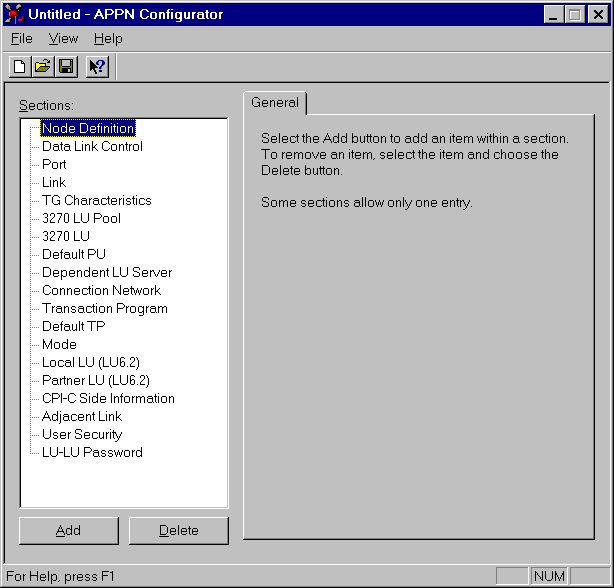Select Adjacent Link section

click(x=82, y=417)
